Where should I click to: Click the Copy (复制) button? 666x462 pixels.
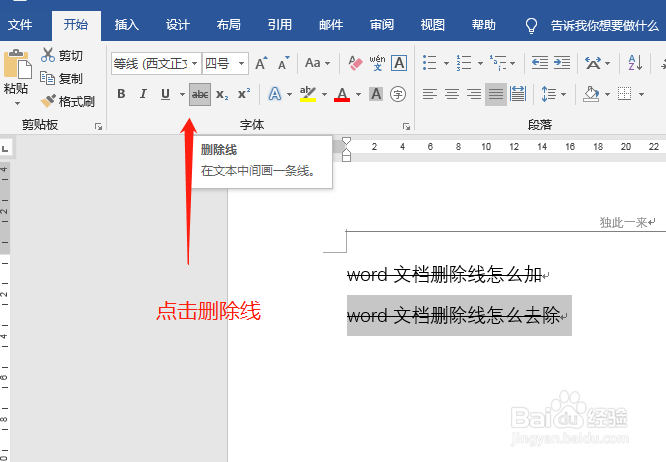pyautogui.click(x=62, y=79)
